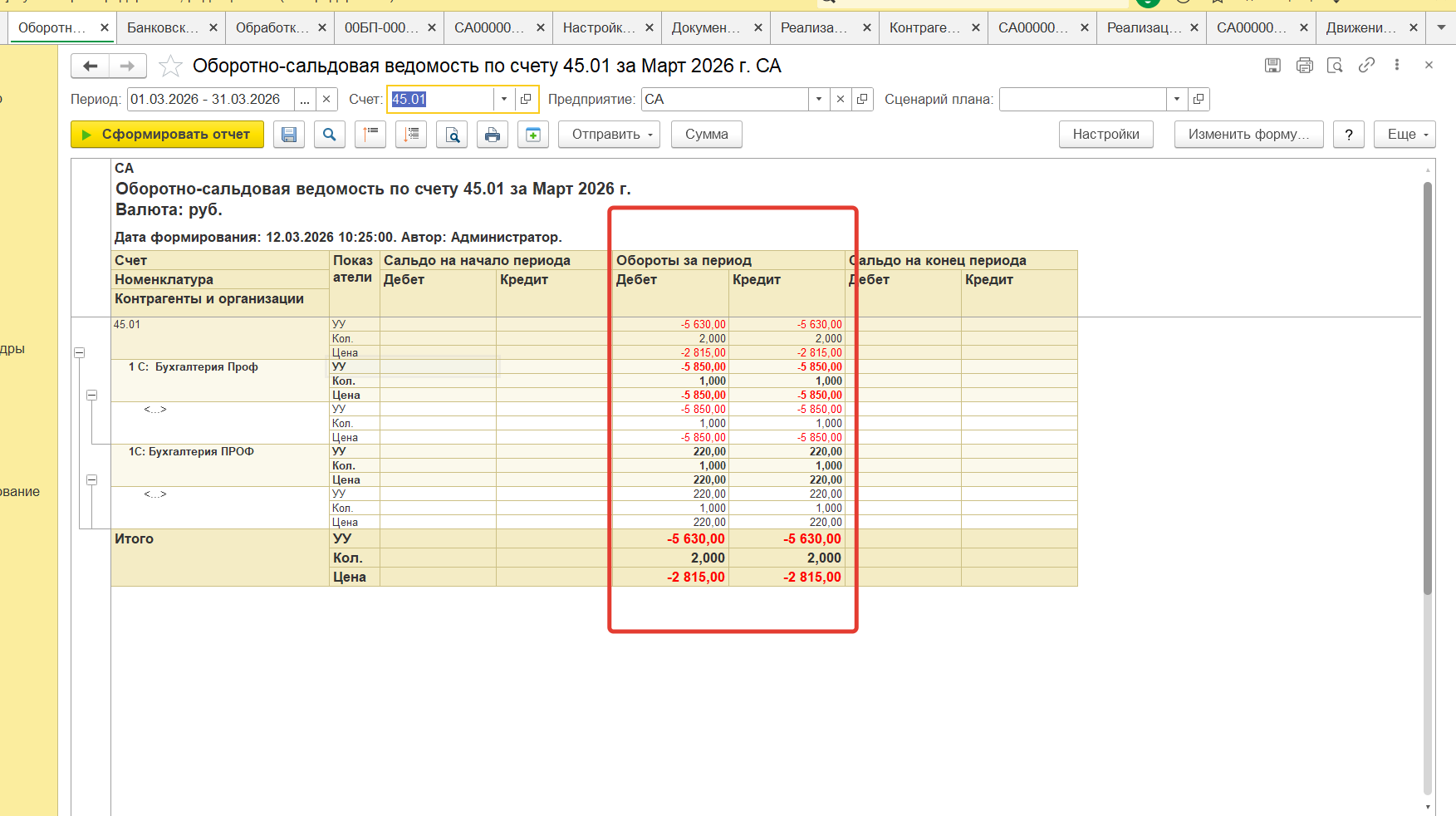Open Предприятие field dropdown arrow

819,100
